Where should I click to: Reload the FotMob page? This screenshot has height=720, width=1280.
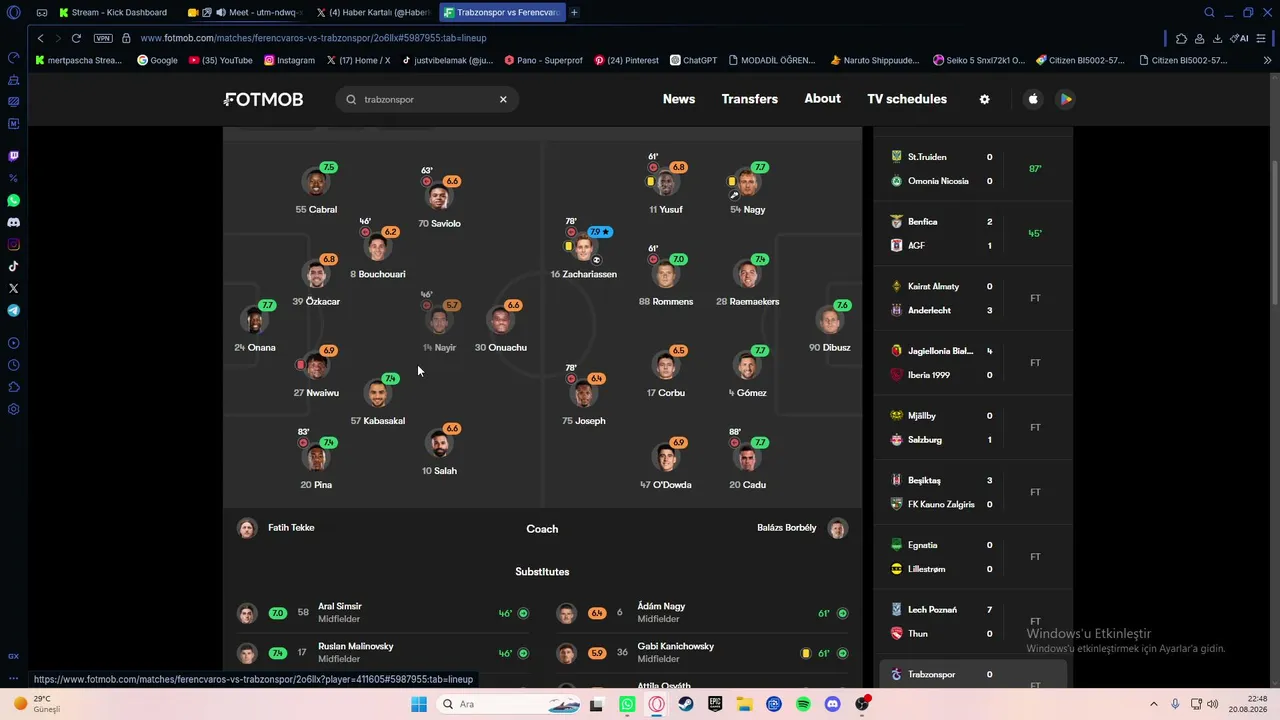tap(76, 38)
